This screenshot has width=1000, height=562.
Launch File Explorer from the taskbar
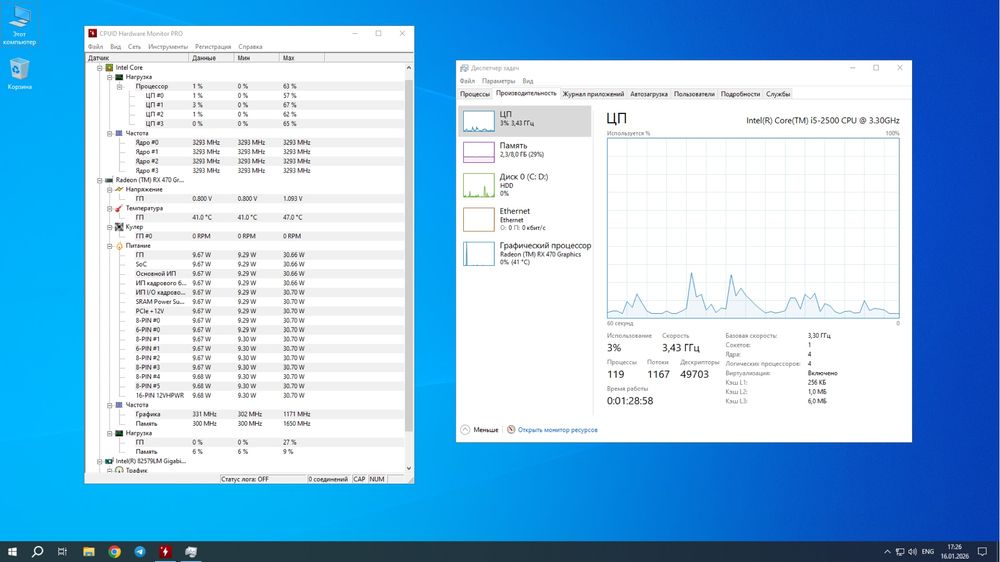(89, 552)
